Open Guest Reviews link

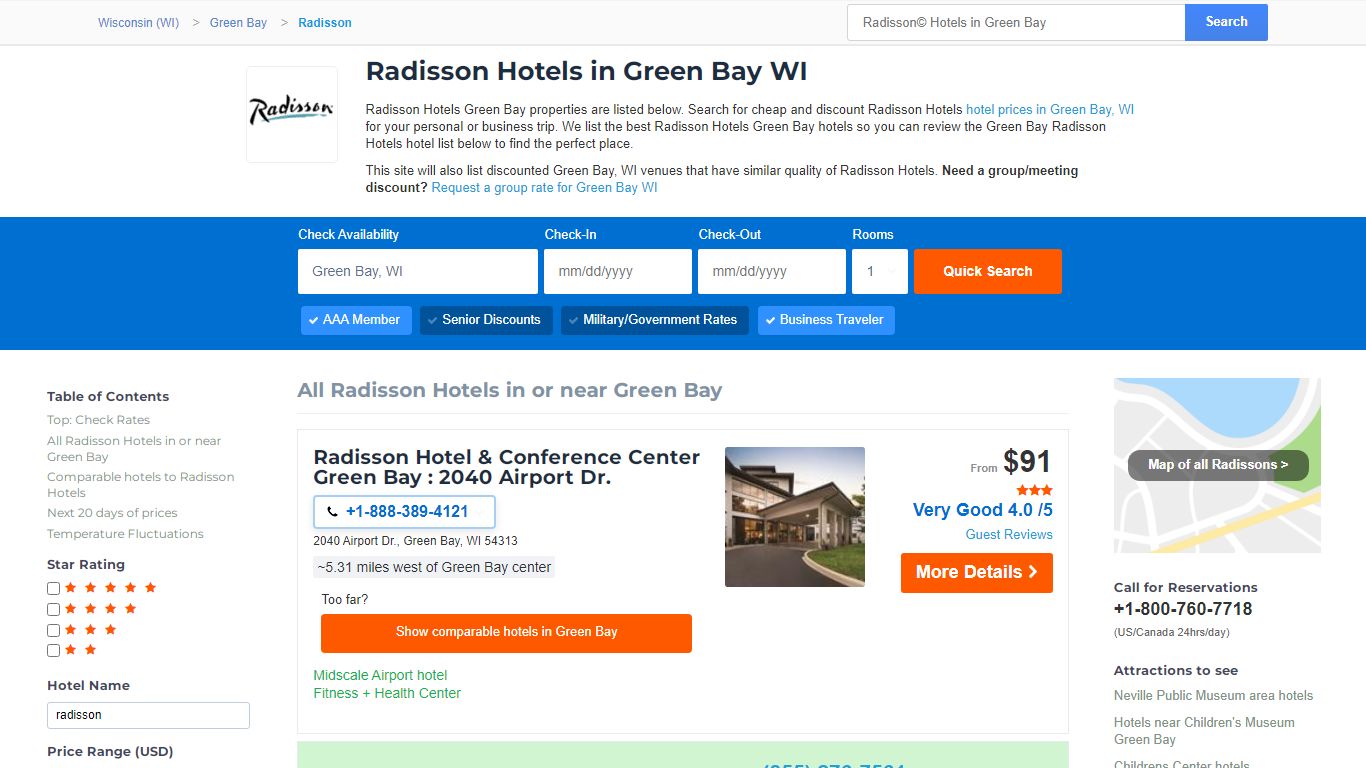coord(1009,535)
